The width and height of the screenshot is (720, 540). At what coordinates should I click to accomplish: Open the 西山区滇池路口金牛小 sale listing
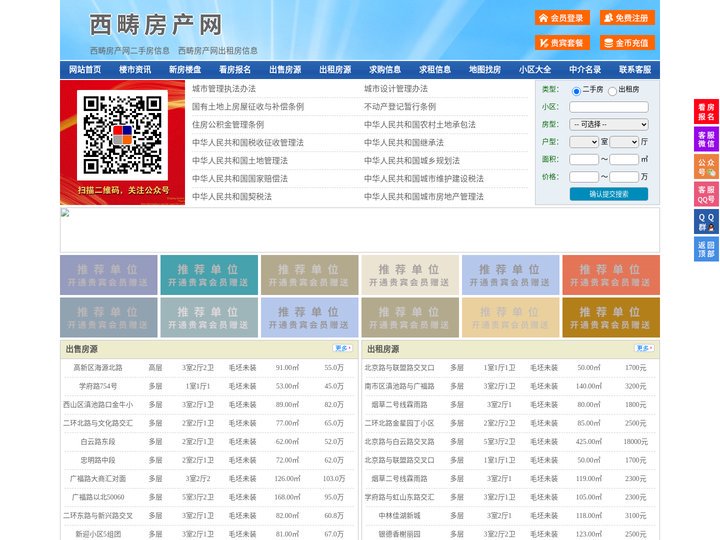pyautogui.click(x=98, y=405)
